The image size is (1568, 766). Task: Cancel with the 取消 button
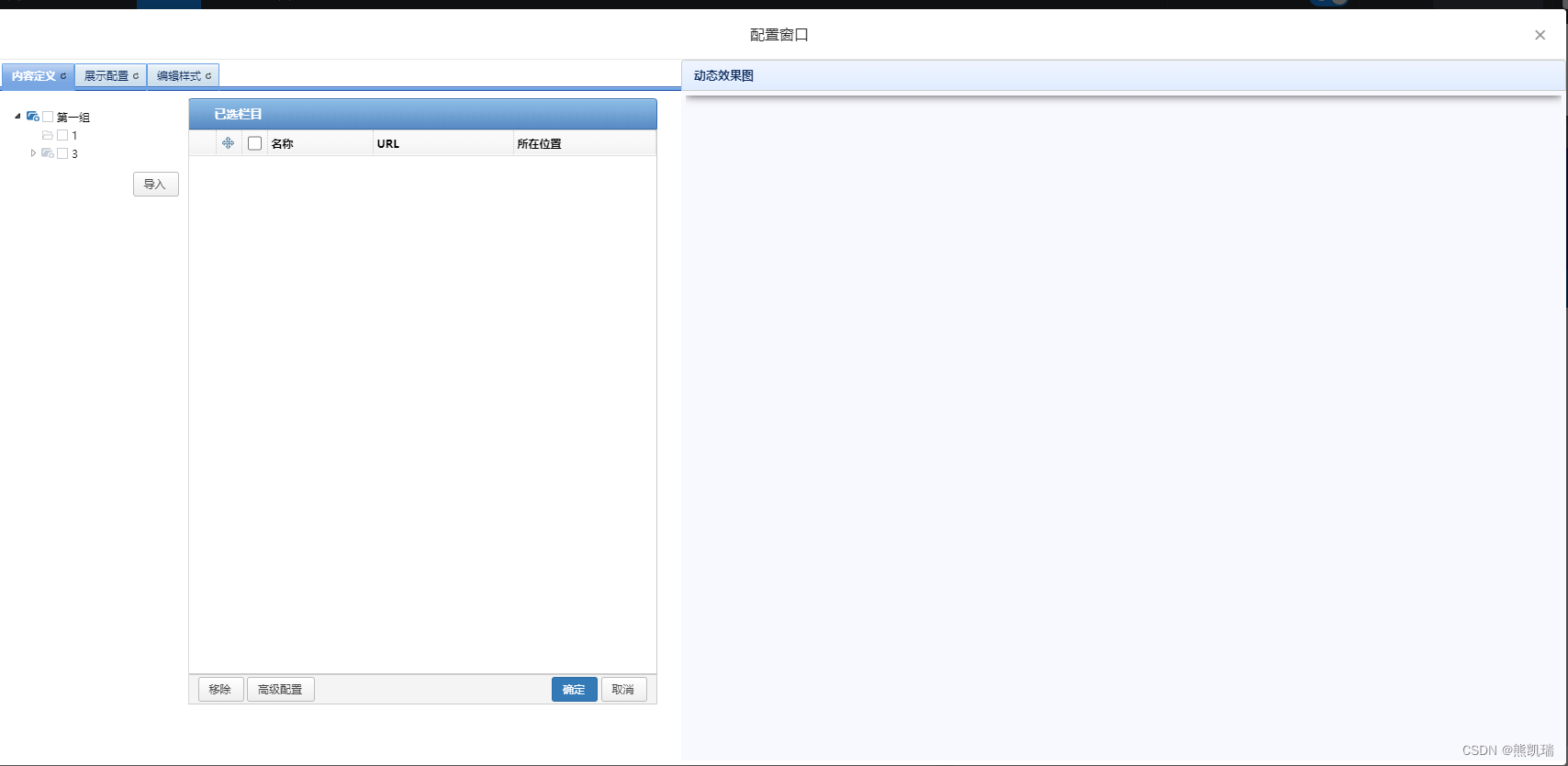coord(623,689)
